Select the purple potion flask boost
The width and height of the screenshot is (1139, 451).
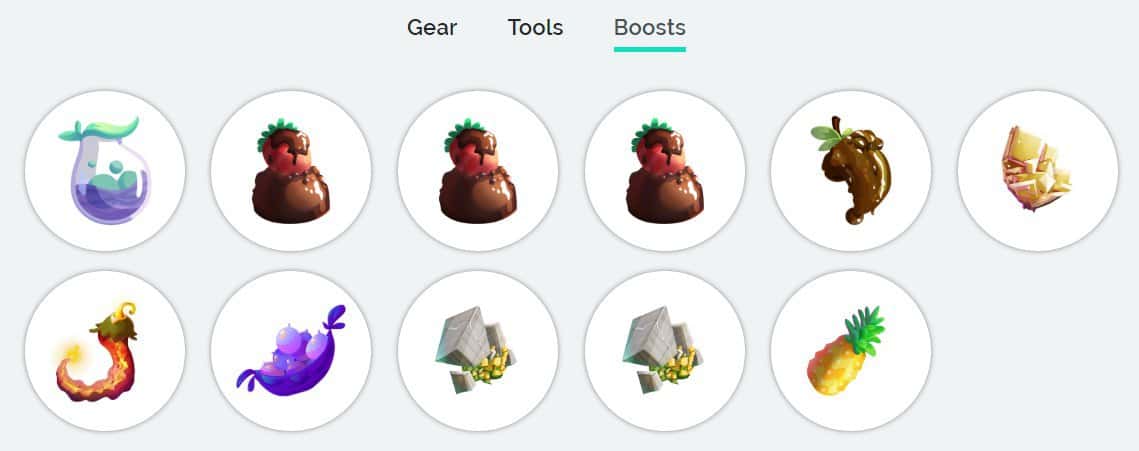click(x=105, y=171)
